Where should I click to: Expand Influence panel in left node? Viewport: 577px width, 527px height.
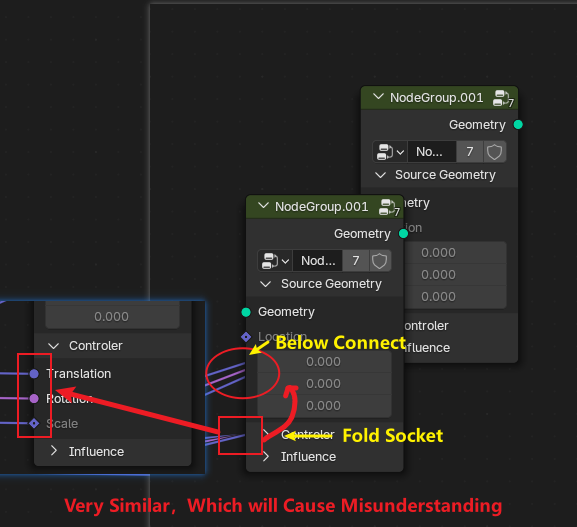point(54,451)
